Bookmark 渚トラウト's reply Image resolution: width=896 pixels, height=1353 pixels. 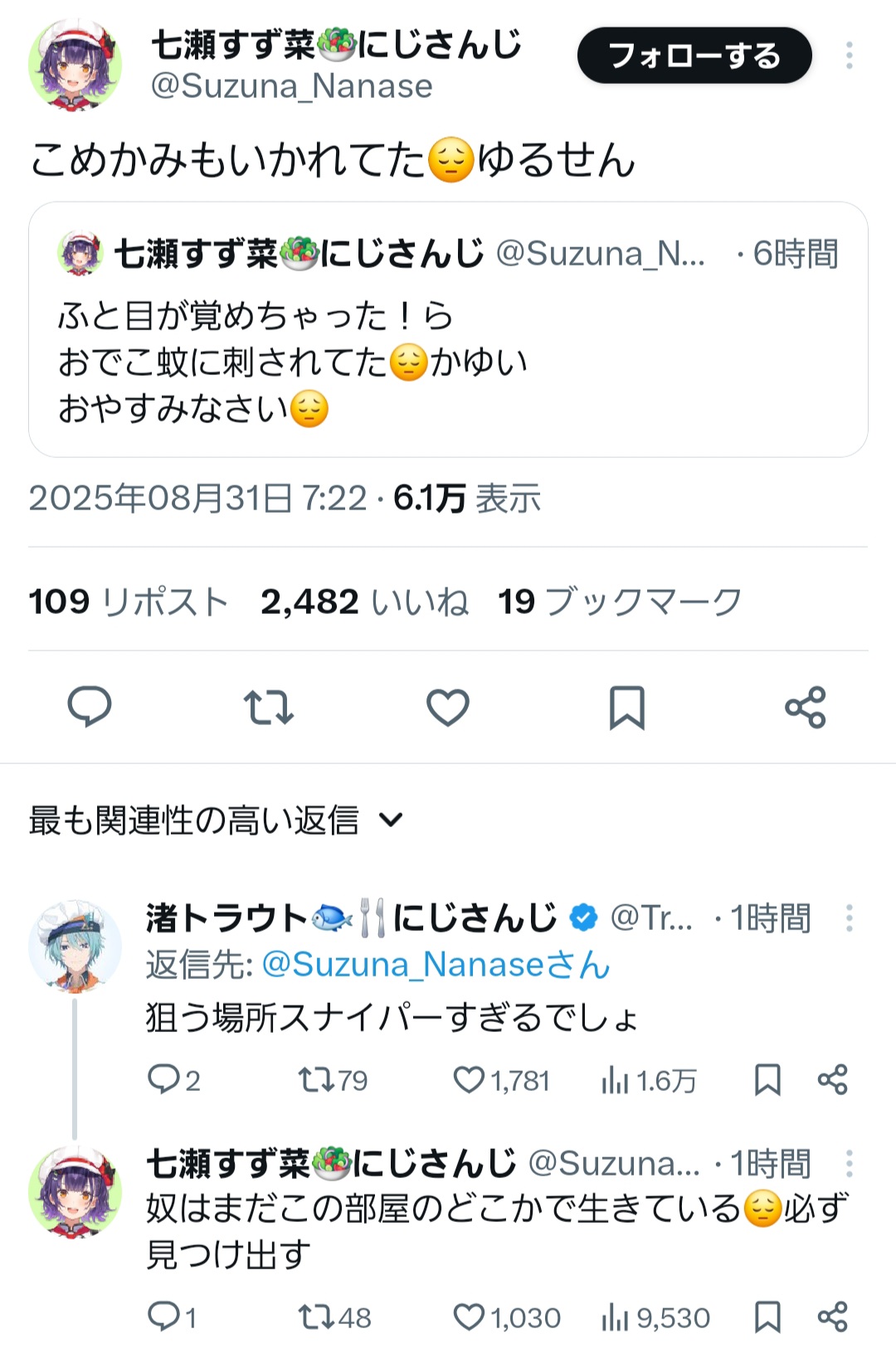[767, 1080]
